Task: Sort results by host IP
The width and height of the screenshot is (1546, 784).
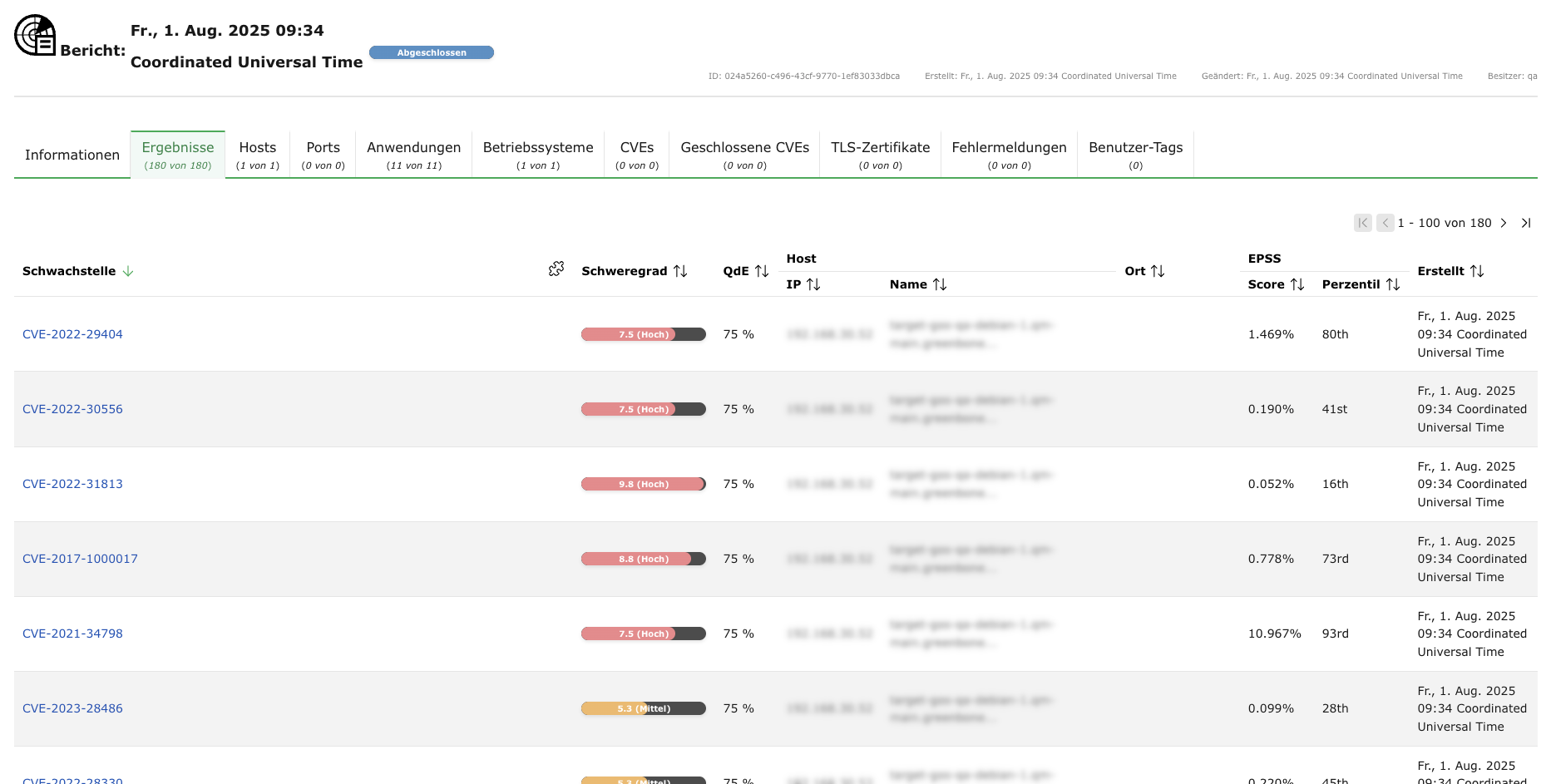Action: click(x=813, y=284)
